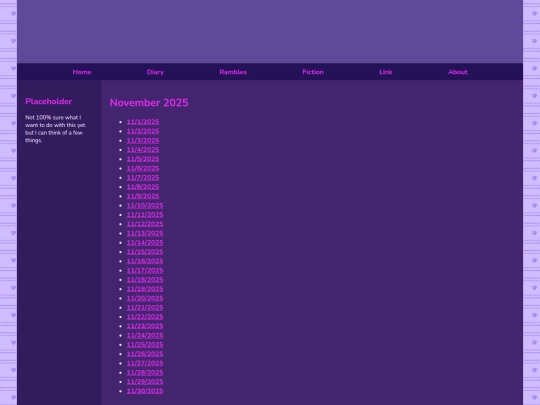This screenshot has height=405, width=540.
Task: Open the 11/7/2025 diary entry
Action: point(143,178)
